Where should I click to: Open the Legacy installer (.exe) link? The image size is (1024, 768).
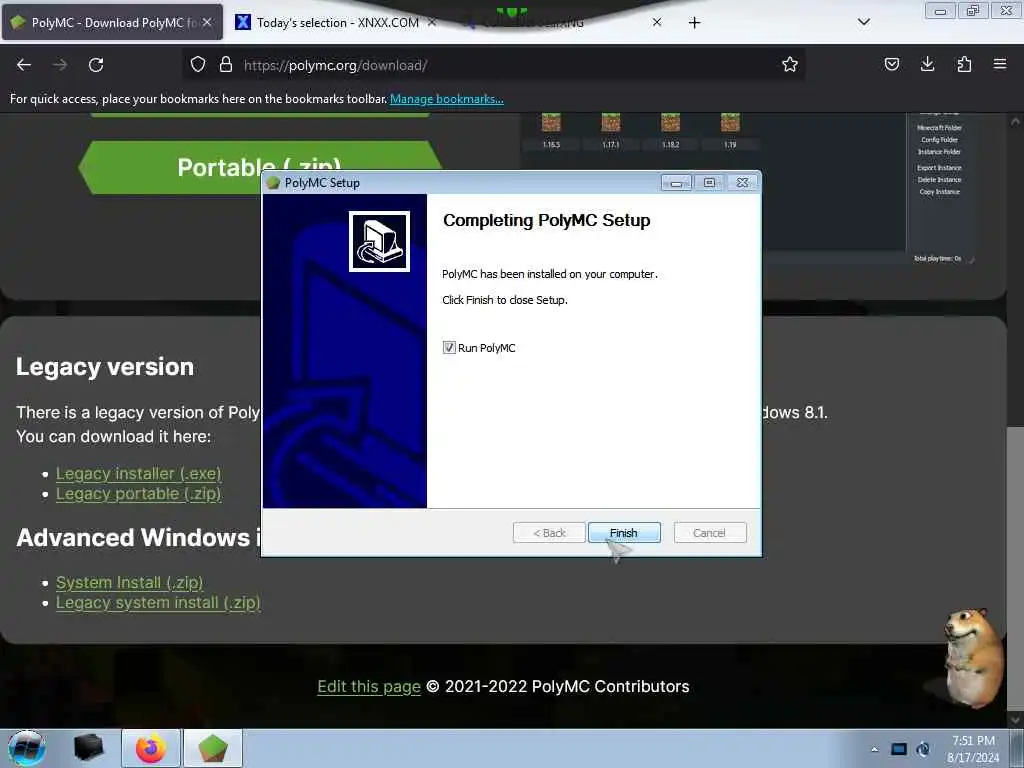pos(138,473)
